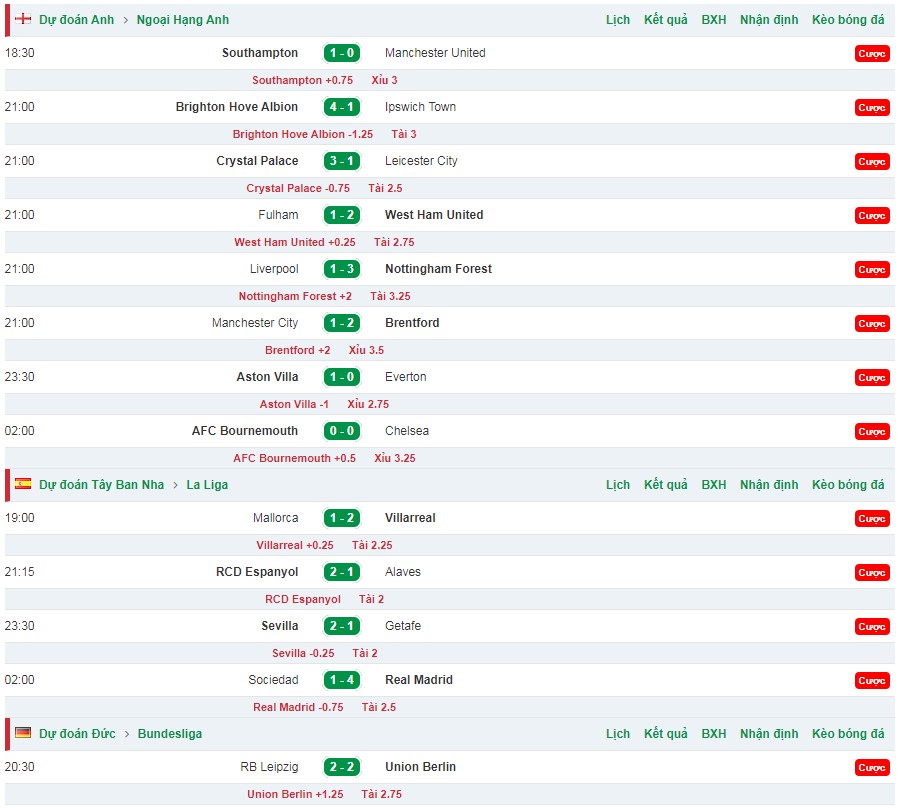Open Kèo bóng đá in Bundesliga header
901x808 pixels.
click(848, 733)
